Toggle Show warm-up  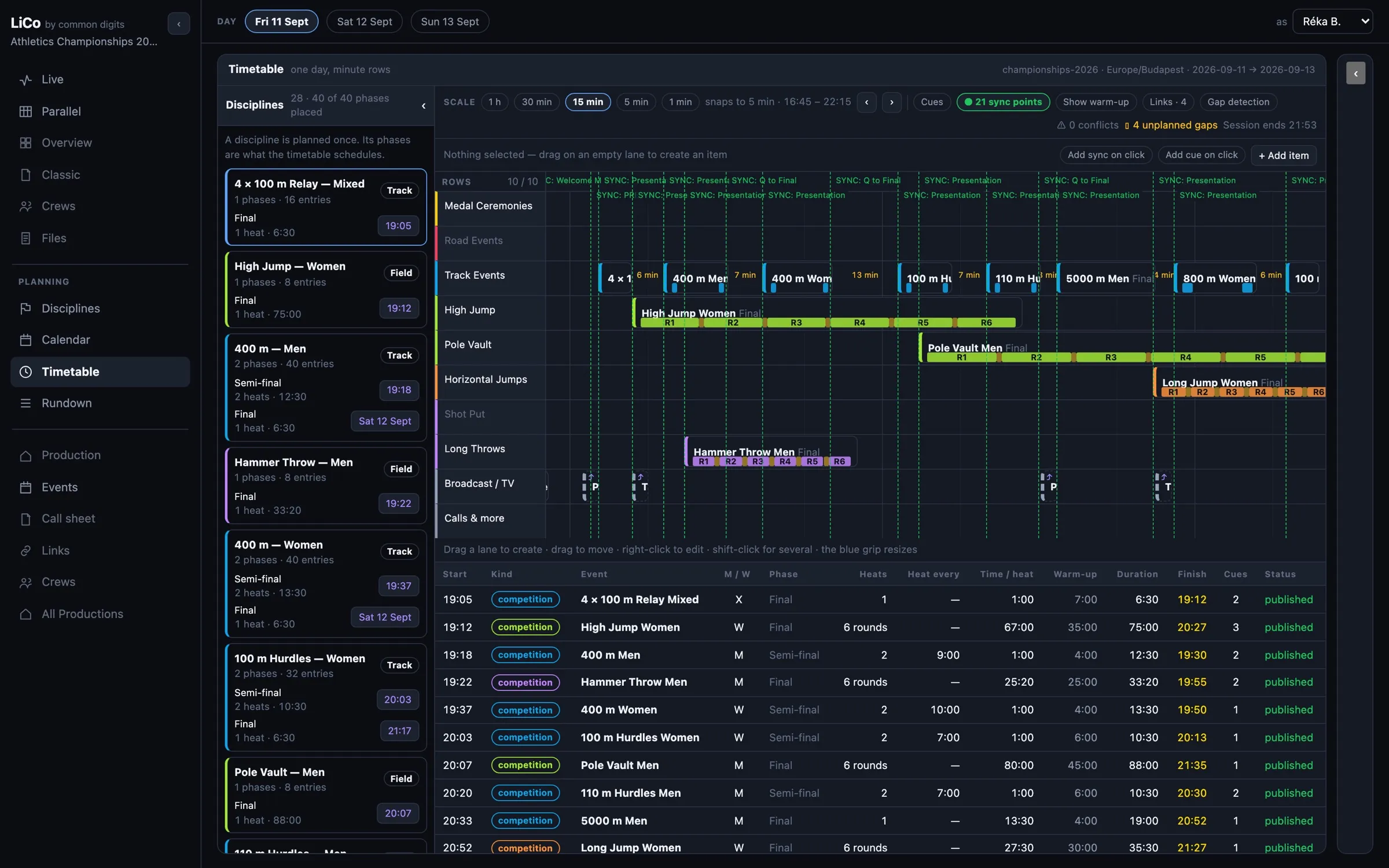[x=1096, y=102]
